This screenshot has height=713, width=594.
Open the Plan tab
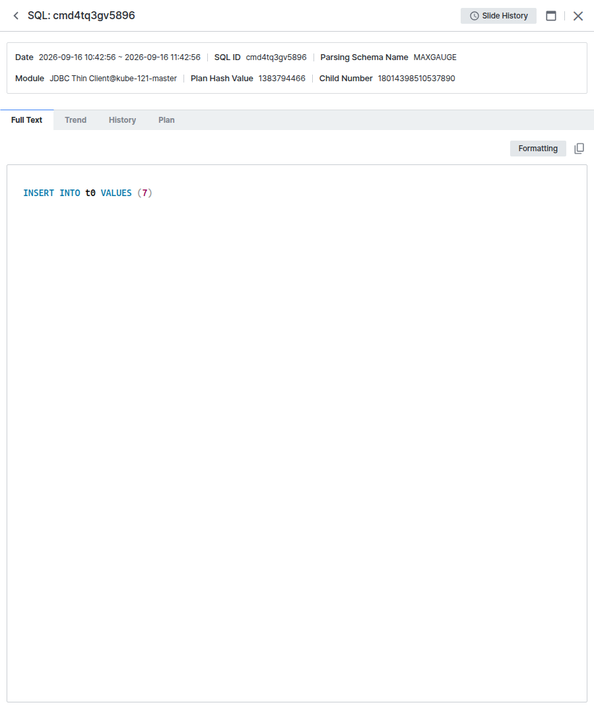pos(166,120)
